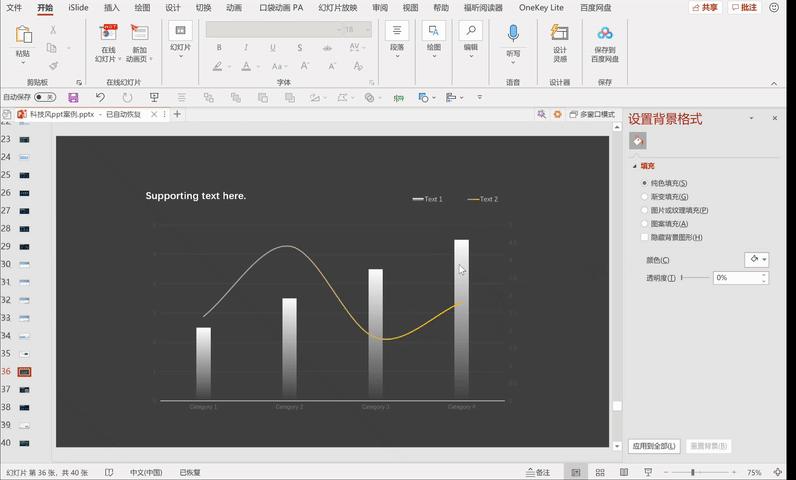Open the 文件 menu
This screenshot has width=796, height=480.
(14, 8)
